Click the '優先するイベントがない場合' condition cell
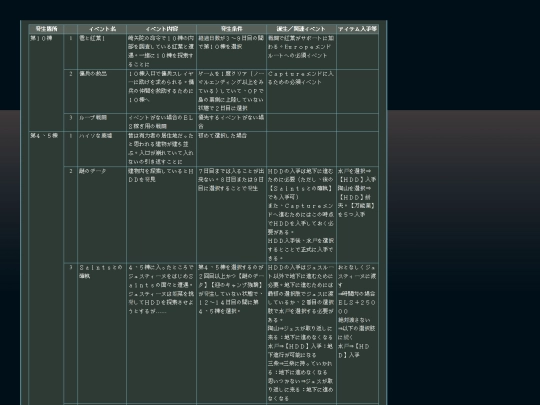540x405 pixels. 231,122
